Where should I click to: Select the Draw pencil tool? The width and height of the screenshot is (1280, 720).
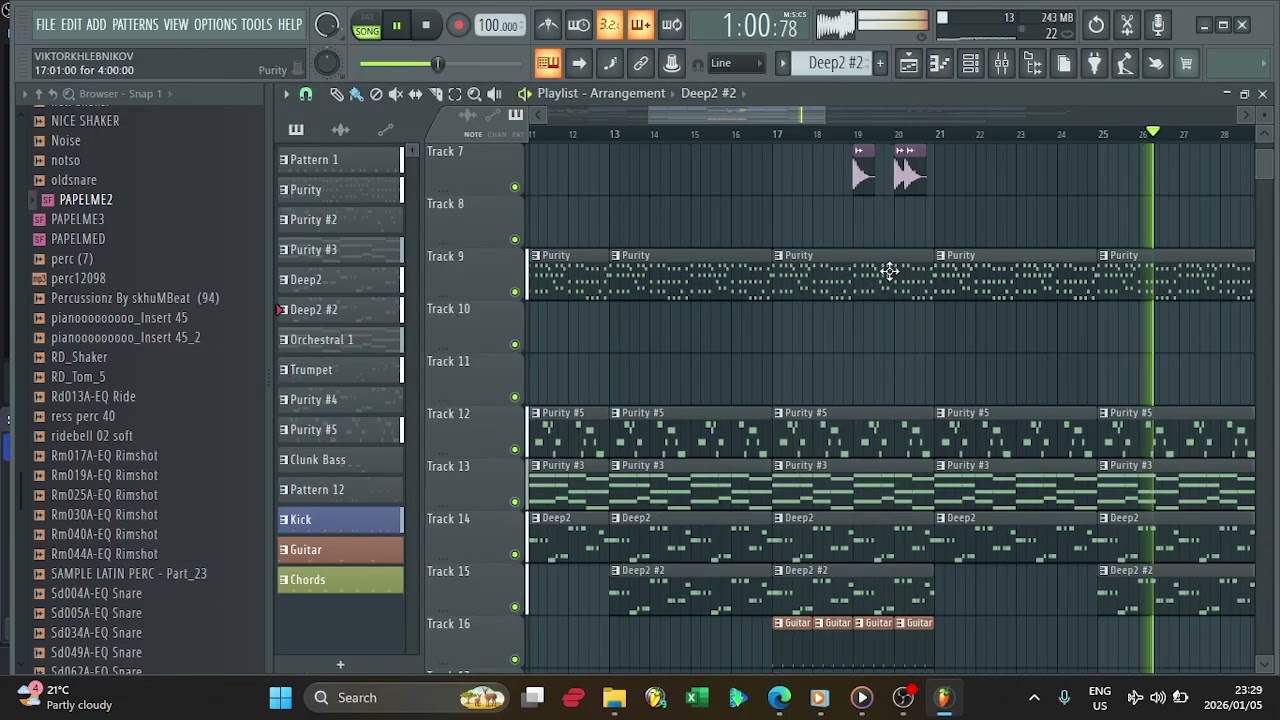pyautogui.click(x=336, y=94)
